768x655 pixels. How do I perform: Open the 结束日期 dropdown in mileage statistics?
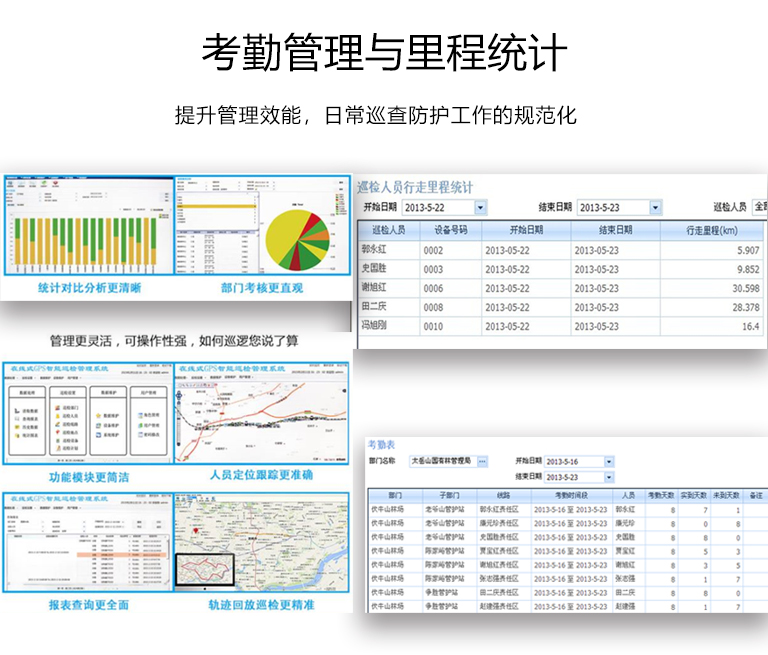655,207
